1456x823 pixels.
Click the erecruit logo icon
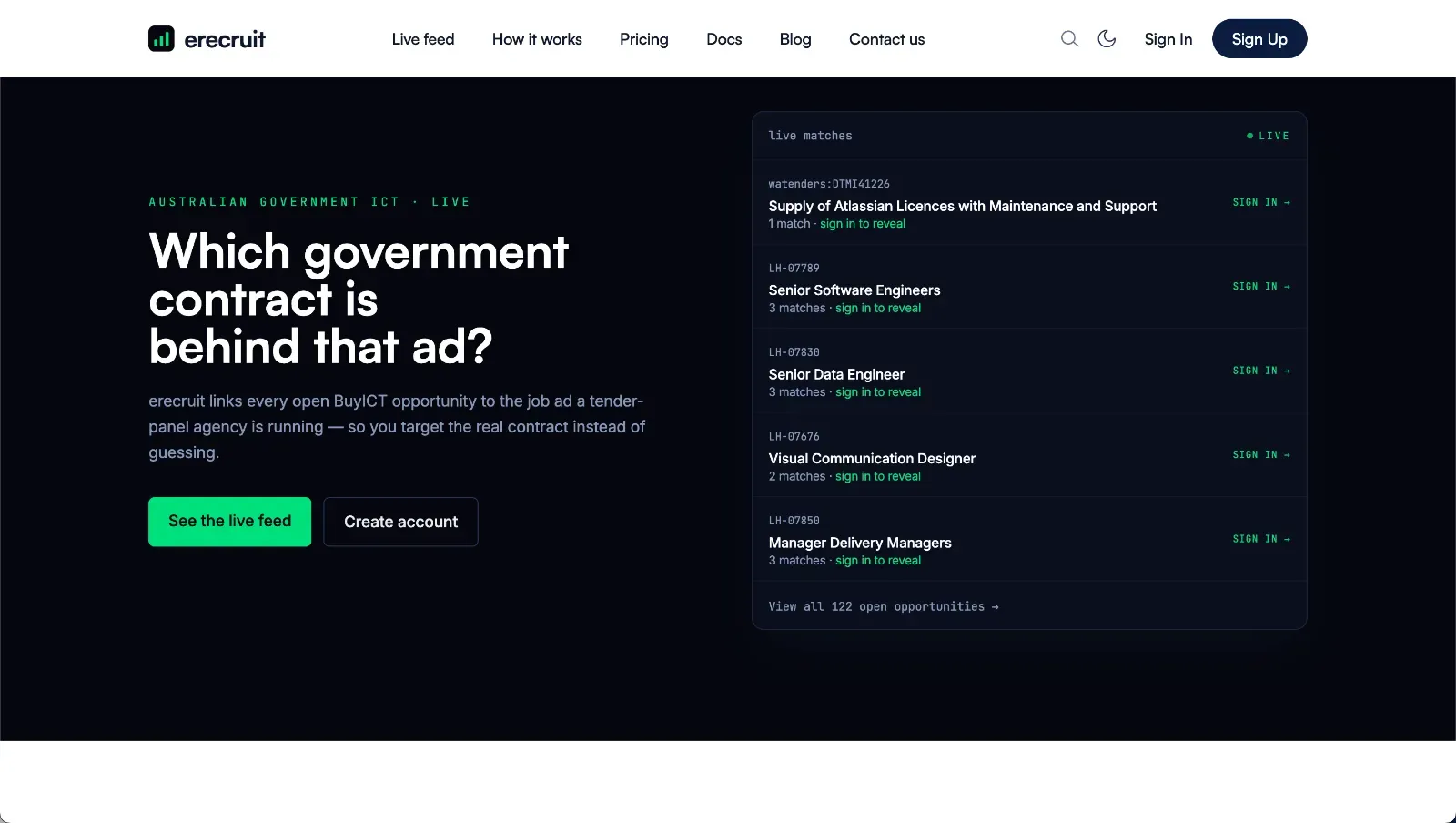click(161, 39)
